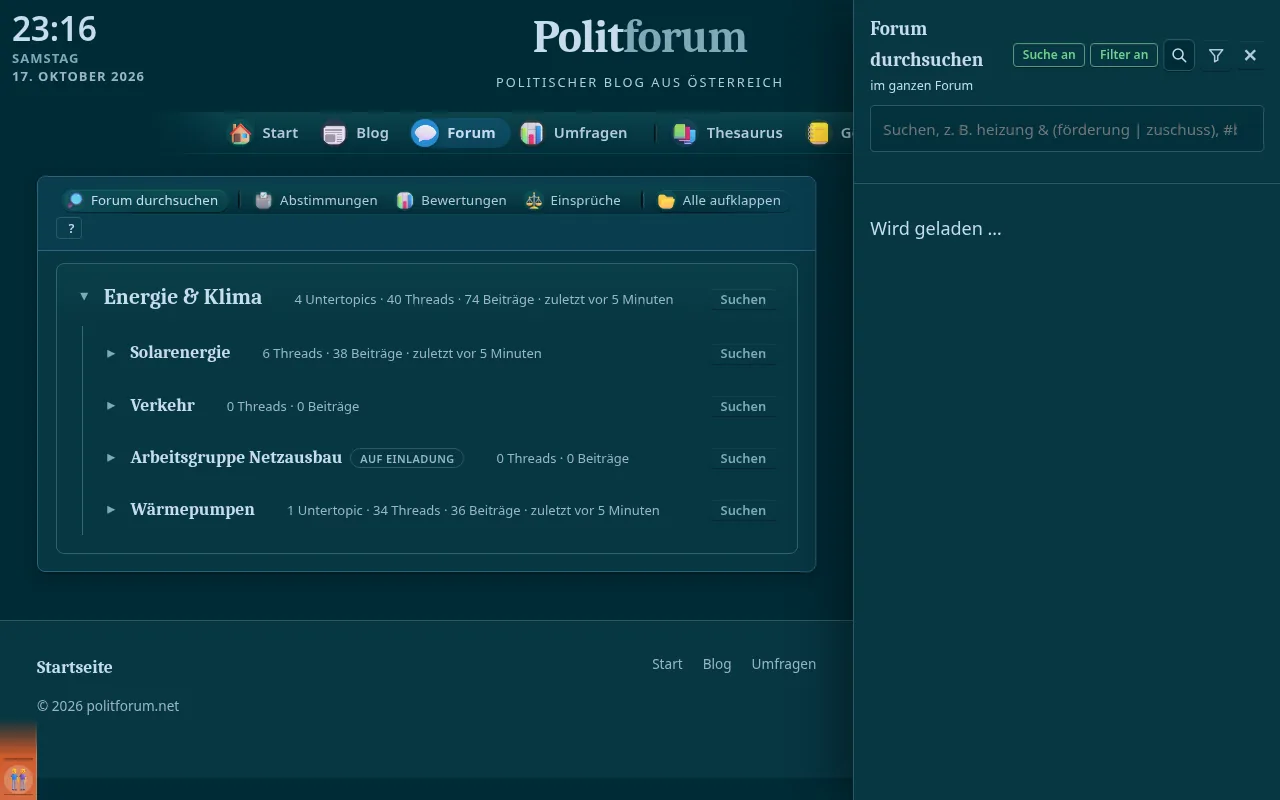
Task: Expand the Wärmepumpen subtopic
Action: 111,510
